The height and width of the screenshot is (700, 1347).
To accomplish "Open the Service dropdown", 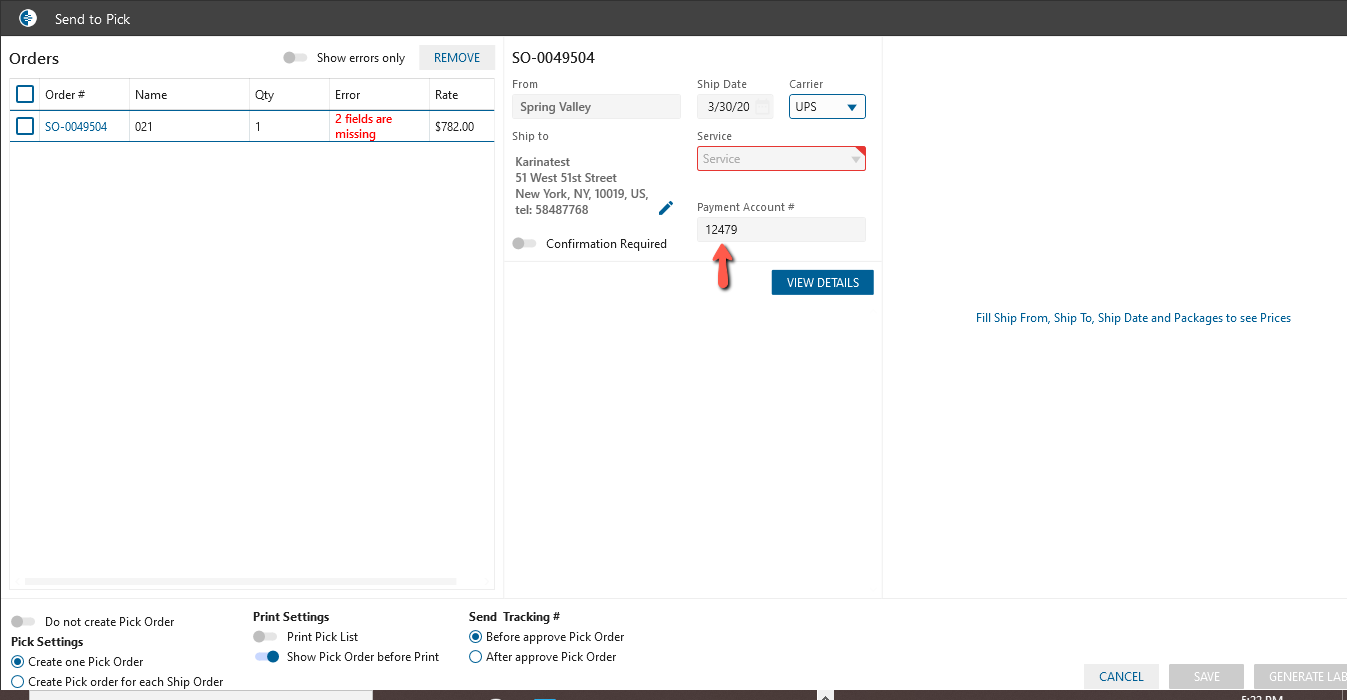I will point(781,159).
